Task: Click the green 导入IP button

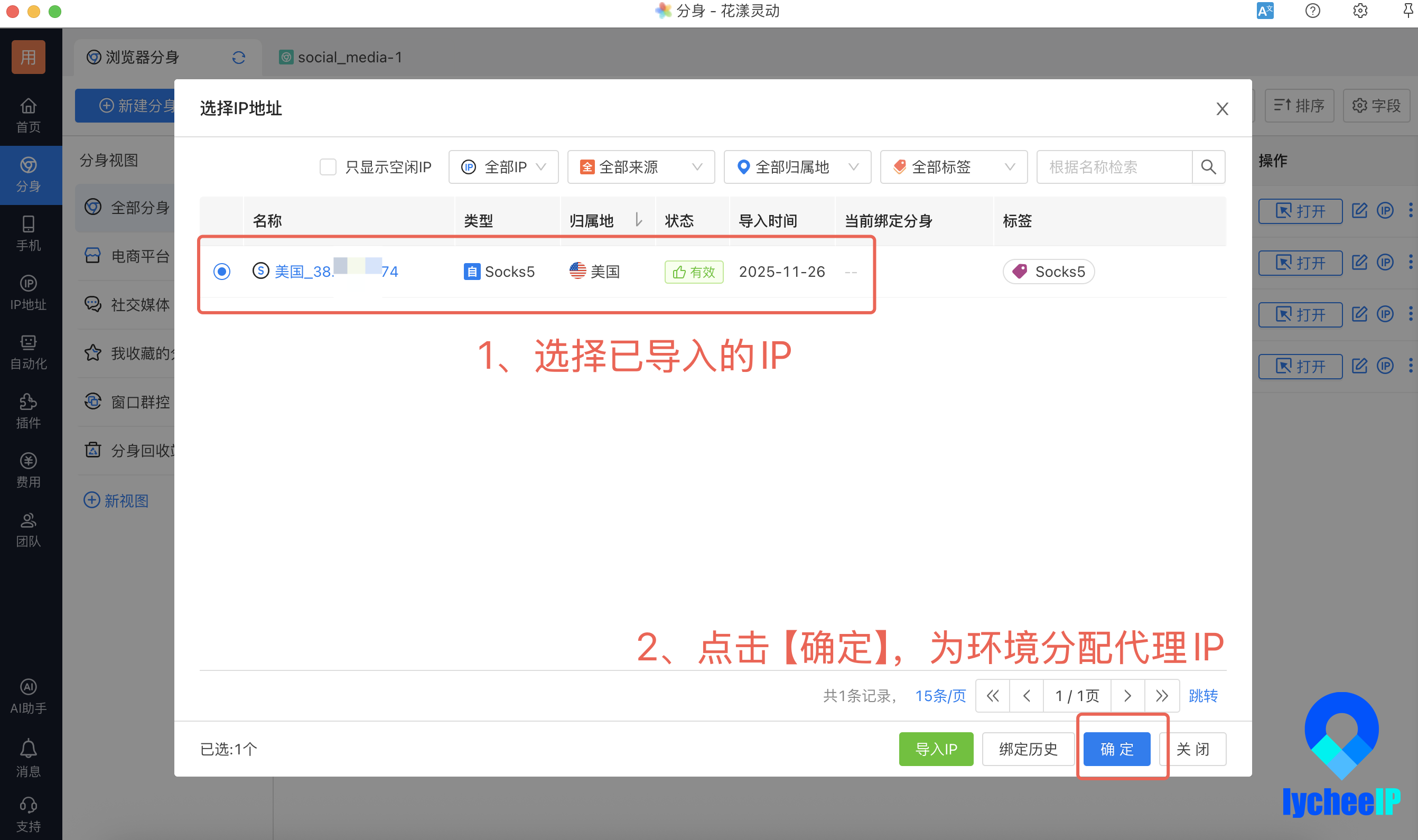Action: [x=936, y=749]
